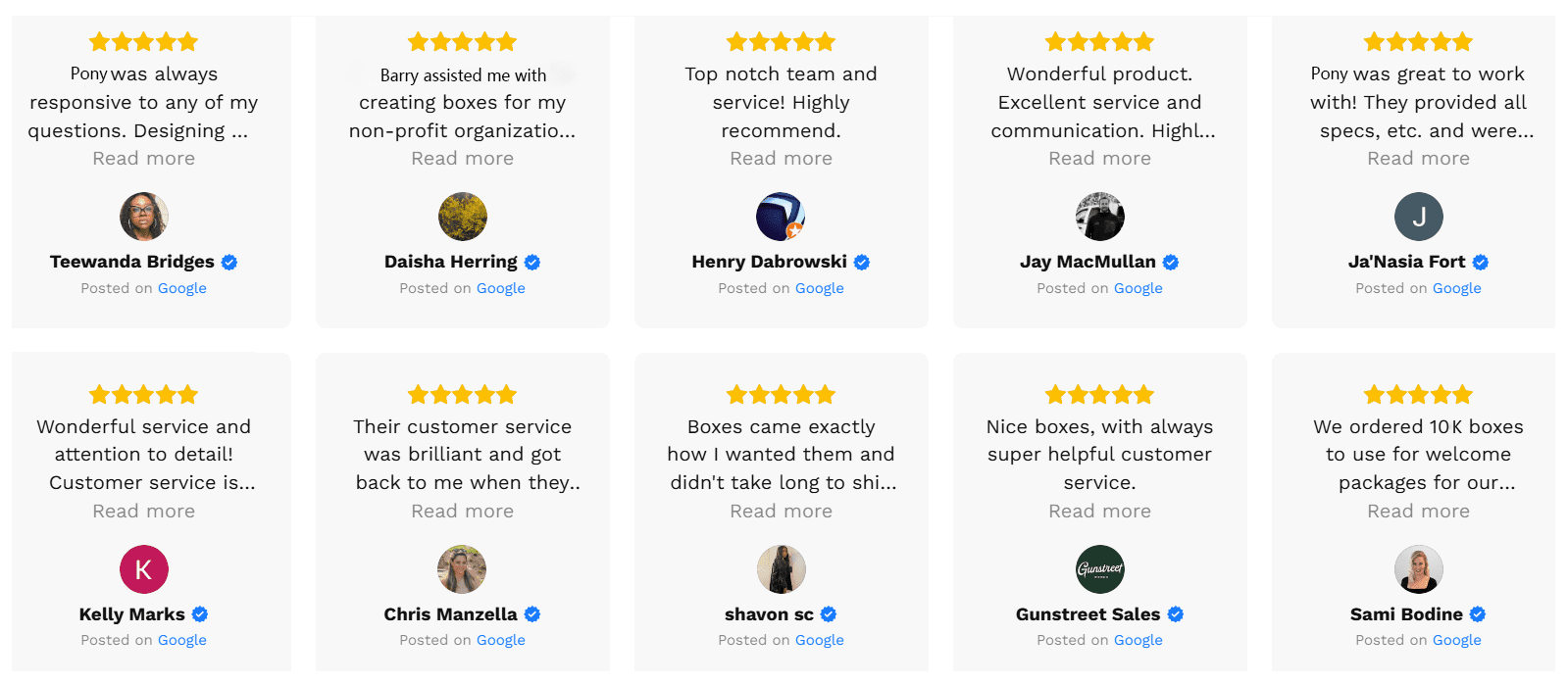Click the five-star rating on Chris Manzella's review

pos(462,395)
